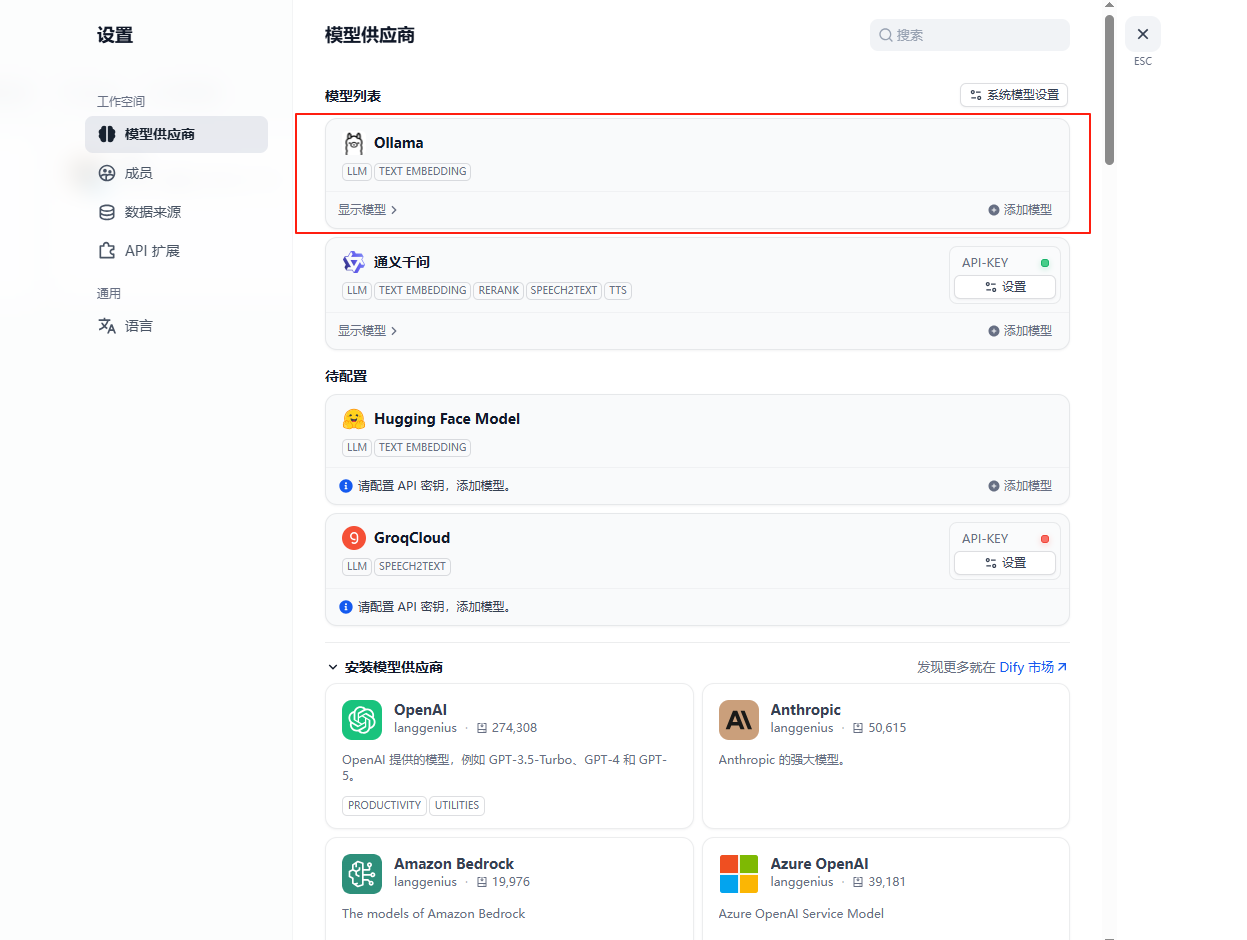The width and height of the screenshot is (1247, 940).
Task: Click the 搜索 input field
Action: pyautogui.click(x=968, y=34)
